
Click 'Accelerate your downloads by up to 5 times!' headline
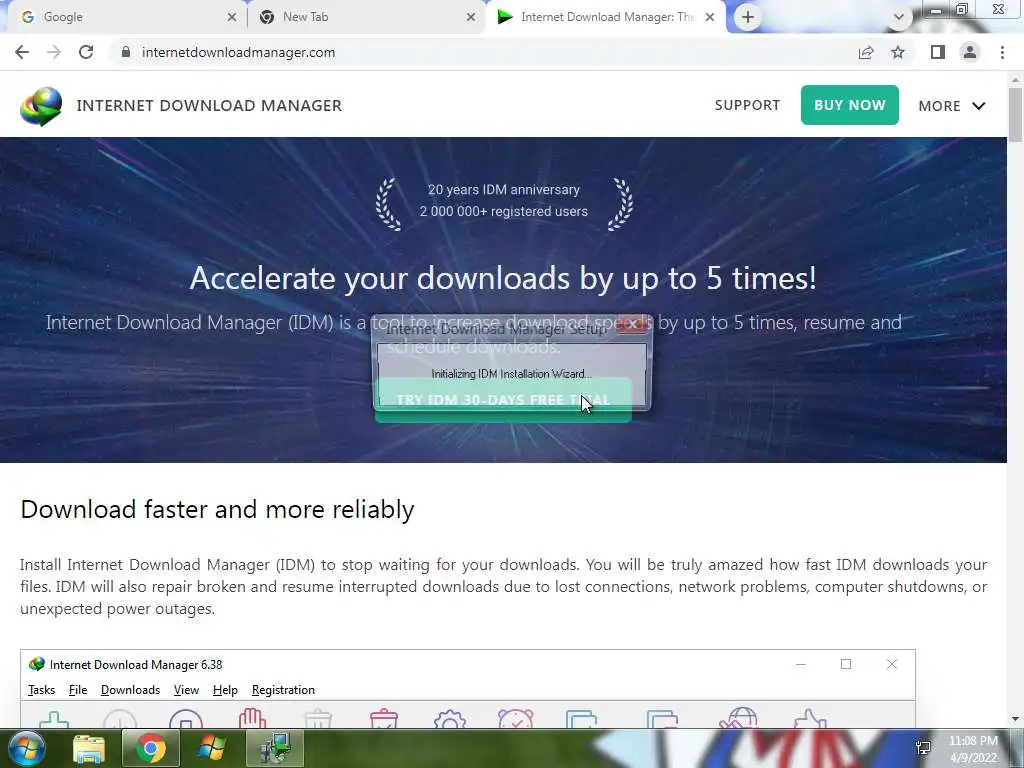coord(503,278)
